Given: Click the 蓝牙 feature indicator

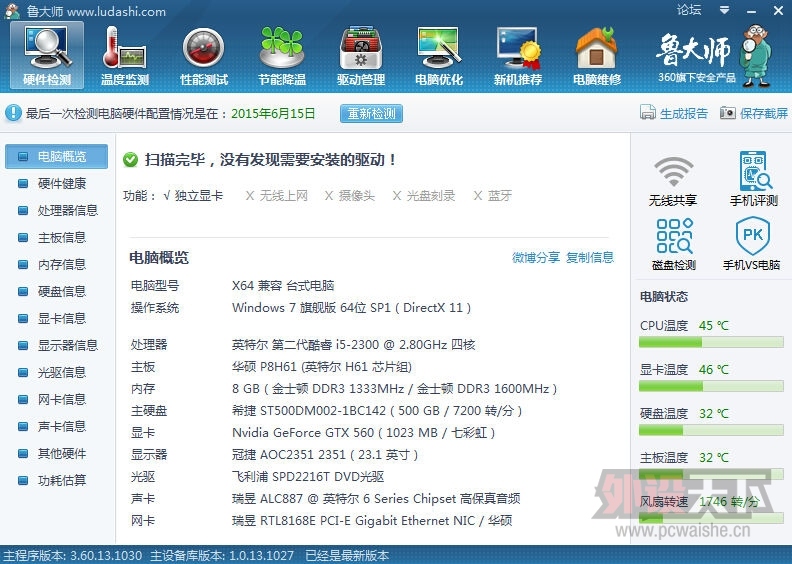Looking at the screenshot, I should (x=492, y=195).
